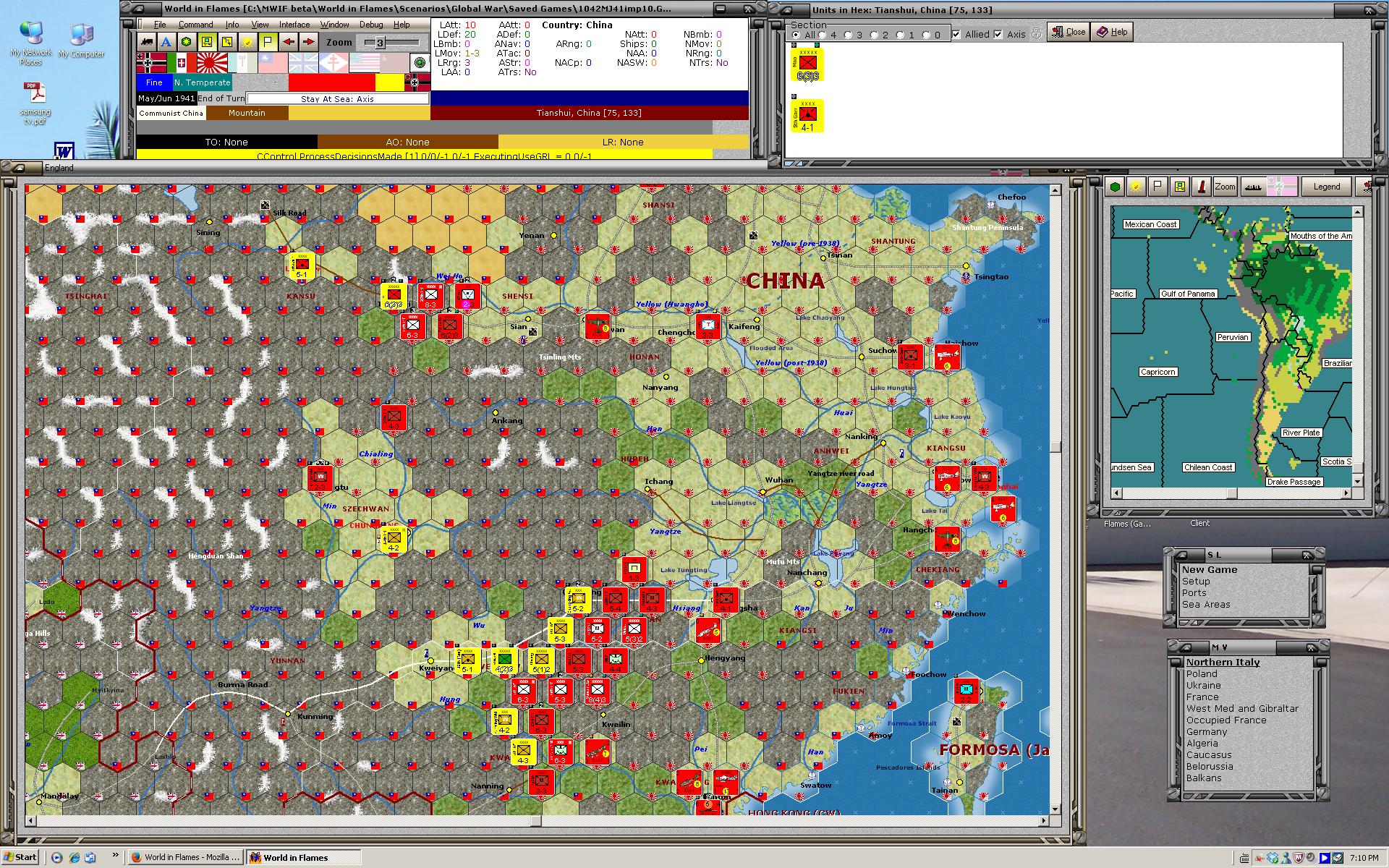Select section 4 radio button
Screen dimensions: 1389x868
pos(822,35)
